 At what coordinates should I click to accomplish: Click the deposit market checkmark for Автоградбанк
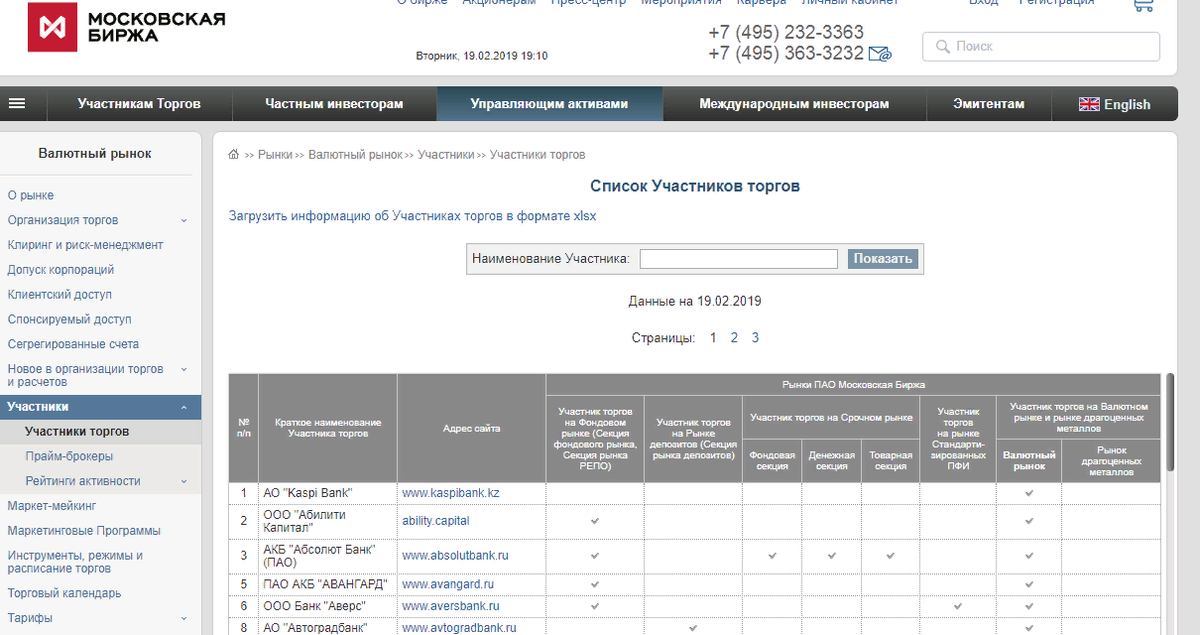point(693,628)
